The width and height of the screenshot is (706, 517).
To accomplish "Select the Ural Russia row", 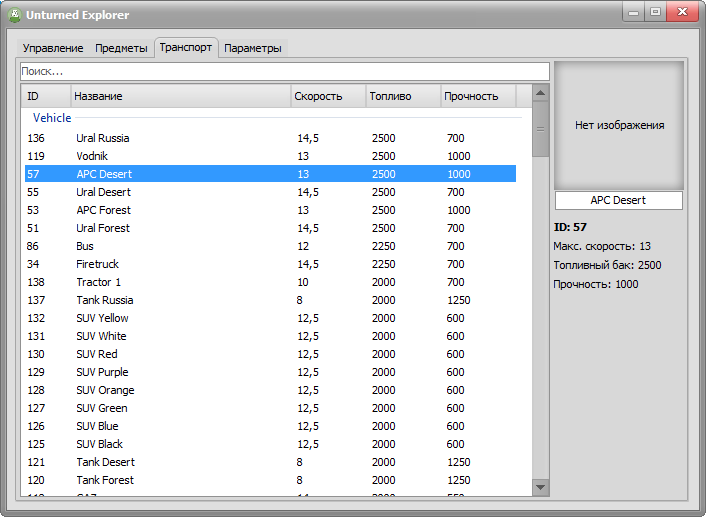I will 103,138.
